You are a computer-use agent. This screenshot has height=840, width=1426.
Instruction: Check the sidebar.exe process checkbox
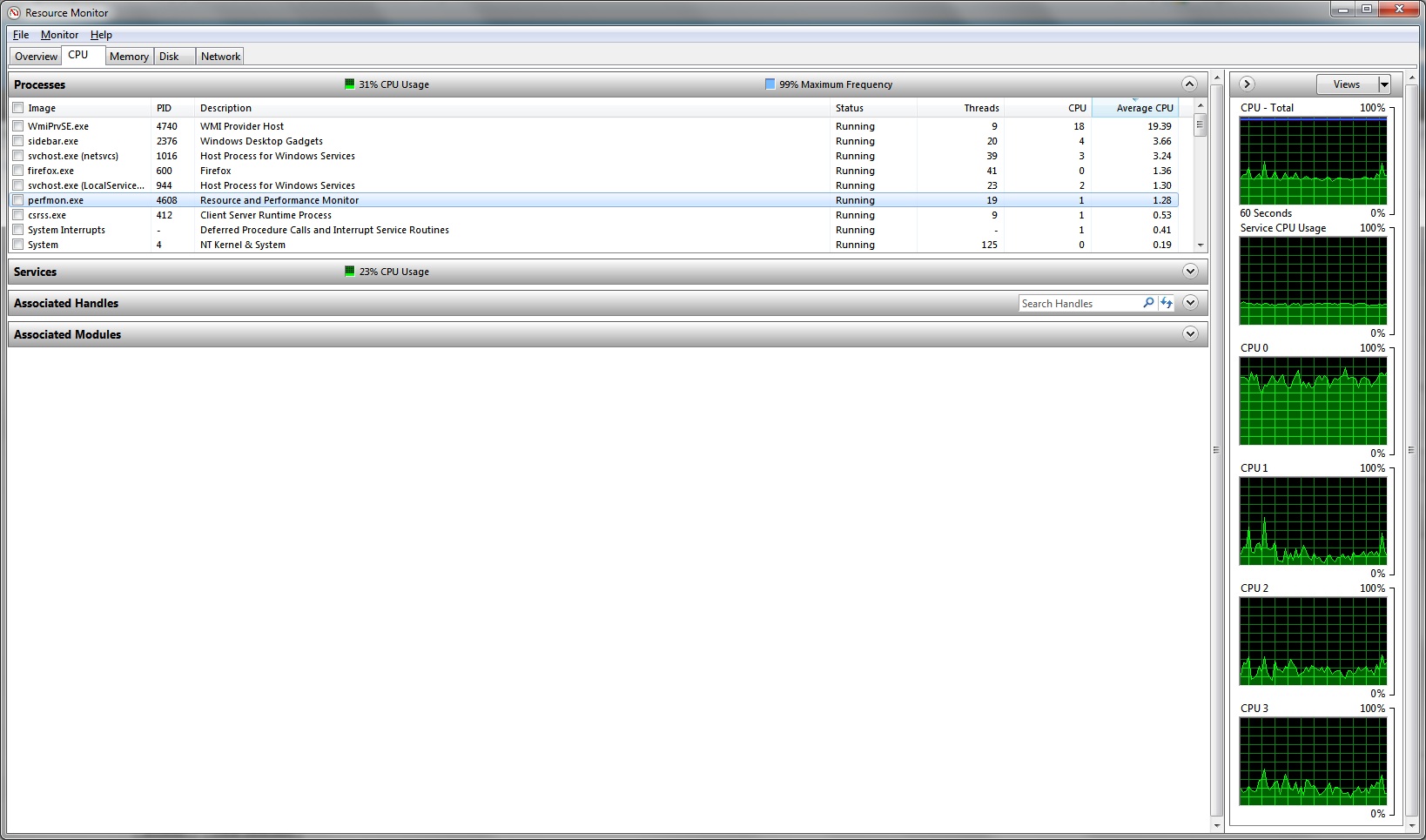[17, 141]
